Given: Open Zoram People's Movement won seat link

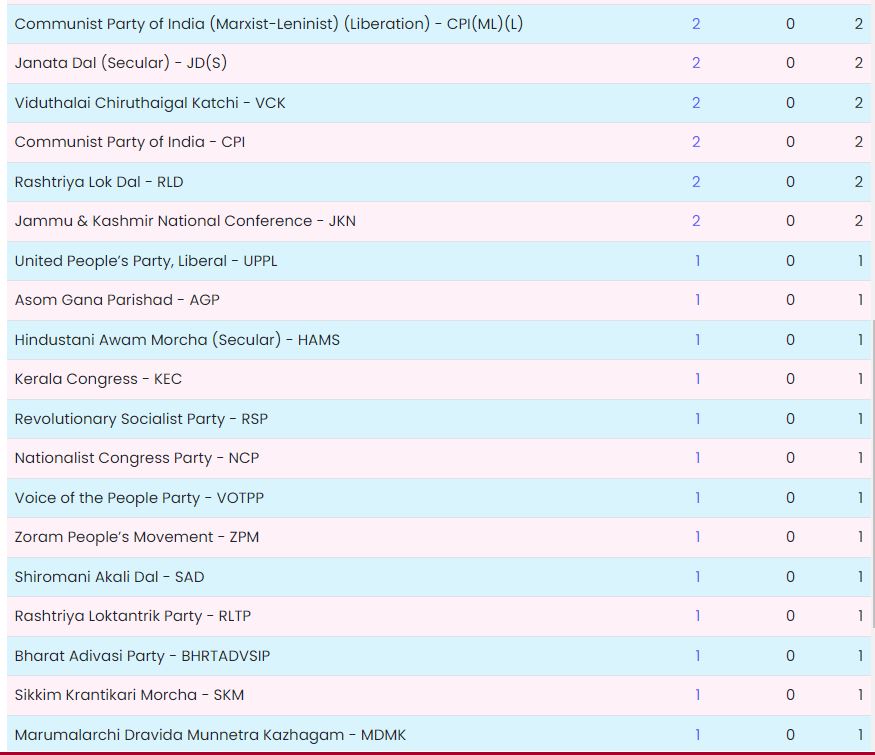Looking at the screenshot, I should (697, 537).
